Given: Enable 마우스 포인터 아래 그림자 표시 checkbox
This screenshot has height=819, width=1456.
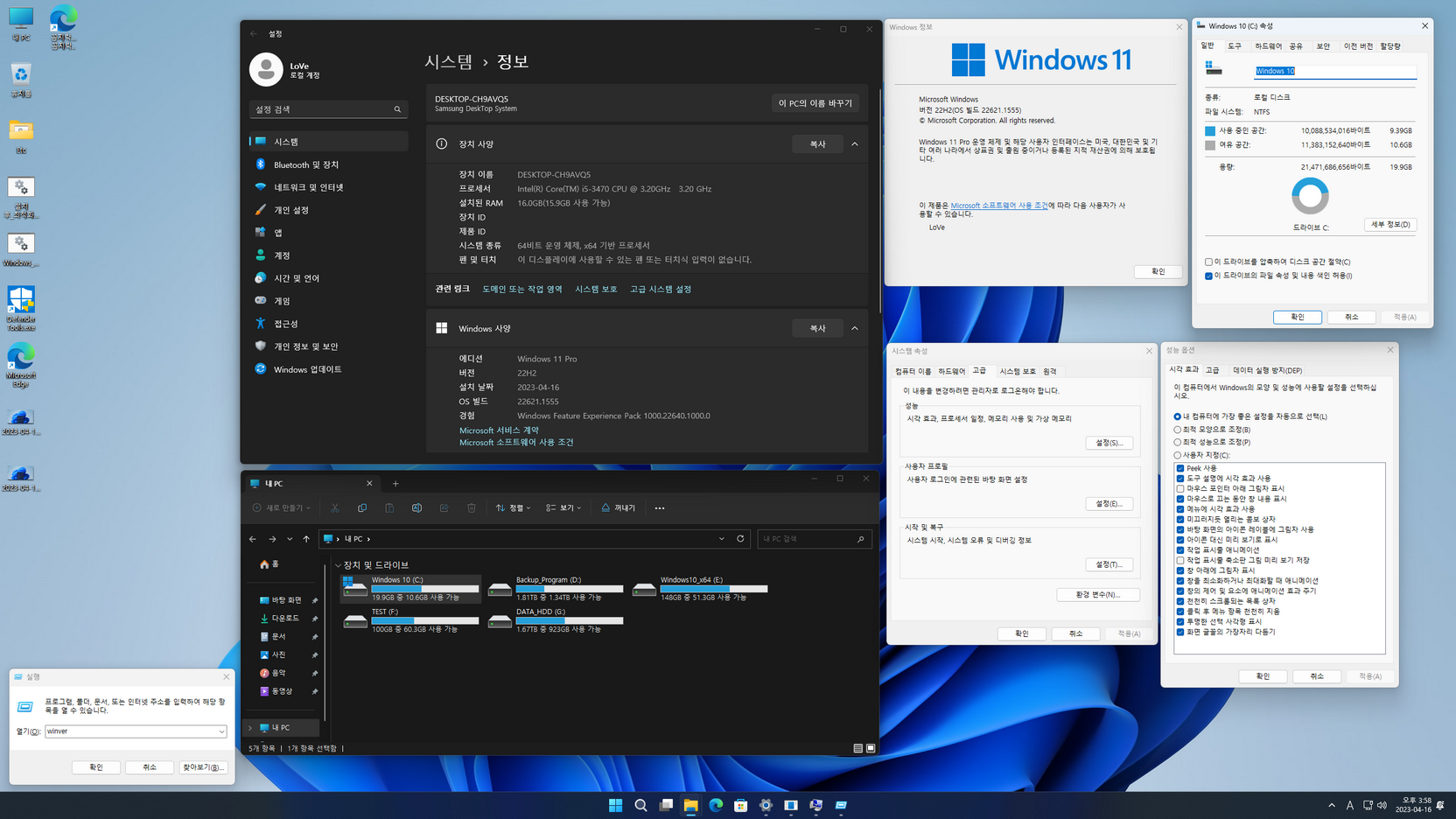Looking at the screenshot, I should [1180, 488].
